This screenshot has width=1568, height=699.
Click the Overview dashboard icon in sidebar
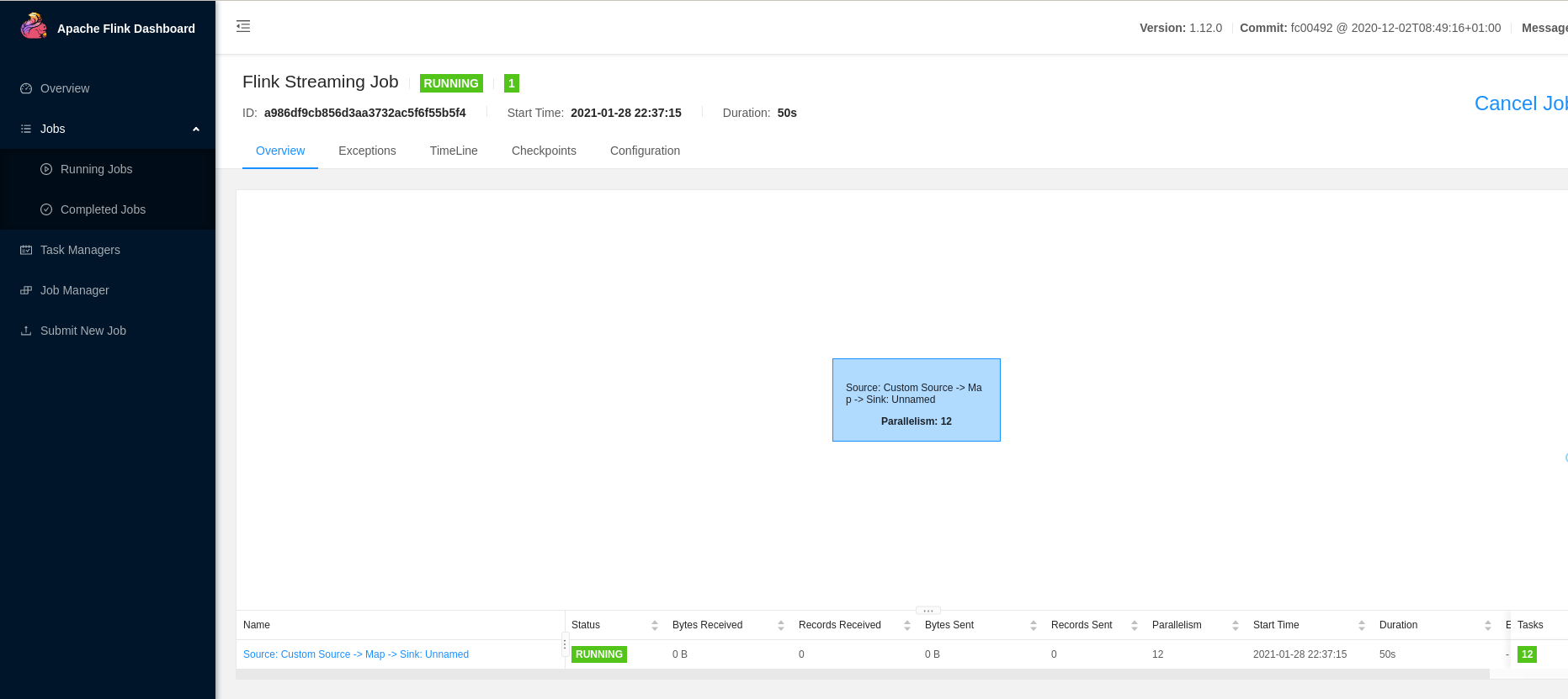point(26,88)
